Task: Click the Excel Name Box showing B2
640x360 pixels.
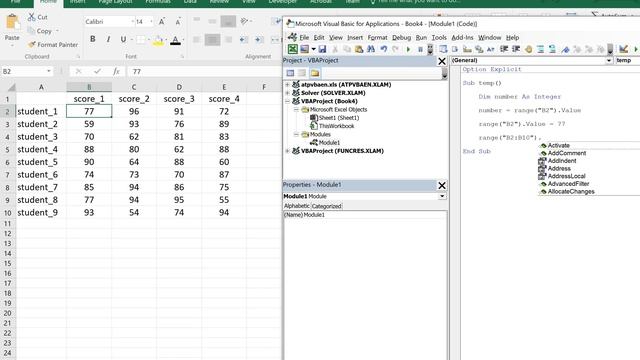Action: [27, 71]
